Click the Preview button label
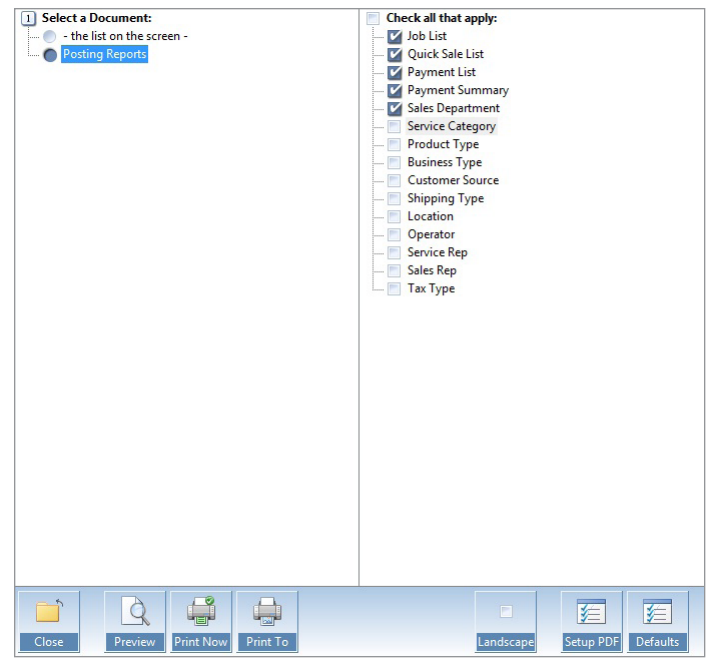 (x=135, y=642)
